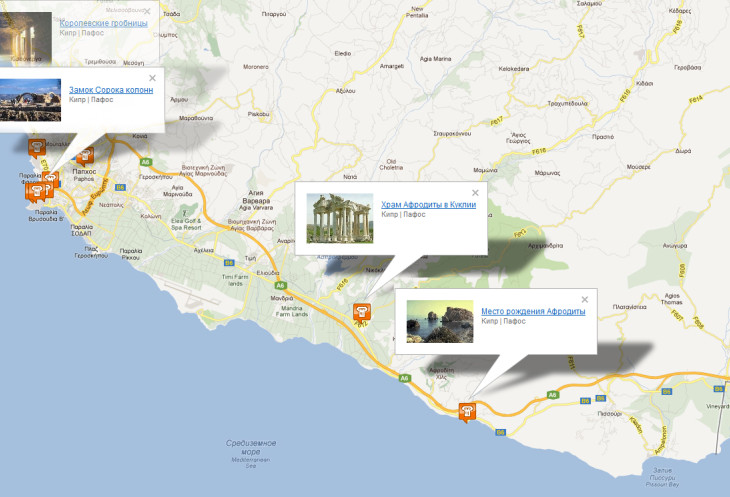
Task: Open the Замок Сорока колонн link
Action: tap(111, 90)
